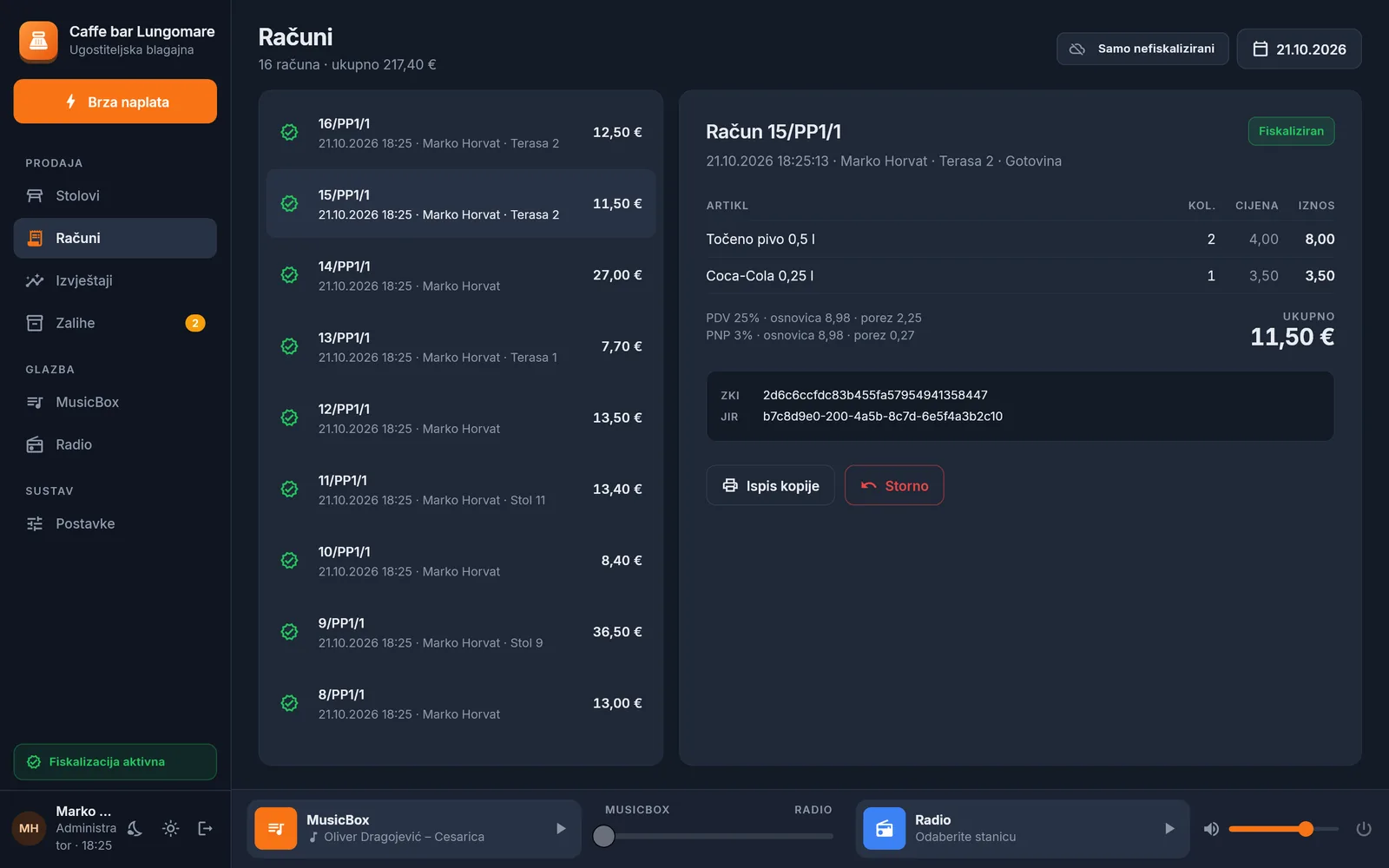Open the 21.10.2026 date picker
The width and height of the screenshot is (1389, 868).
[x=1299, y=49]
